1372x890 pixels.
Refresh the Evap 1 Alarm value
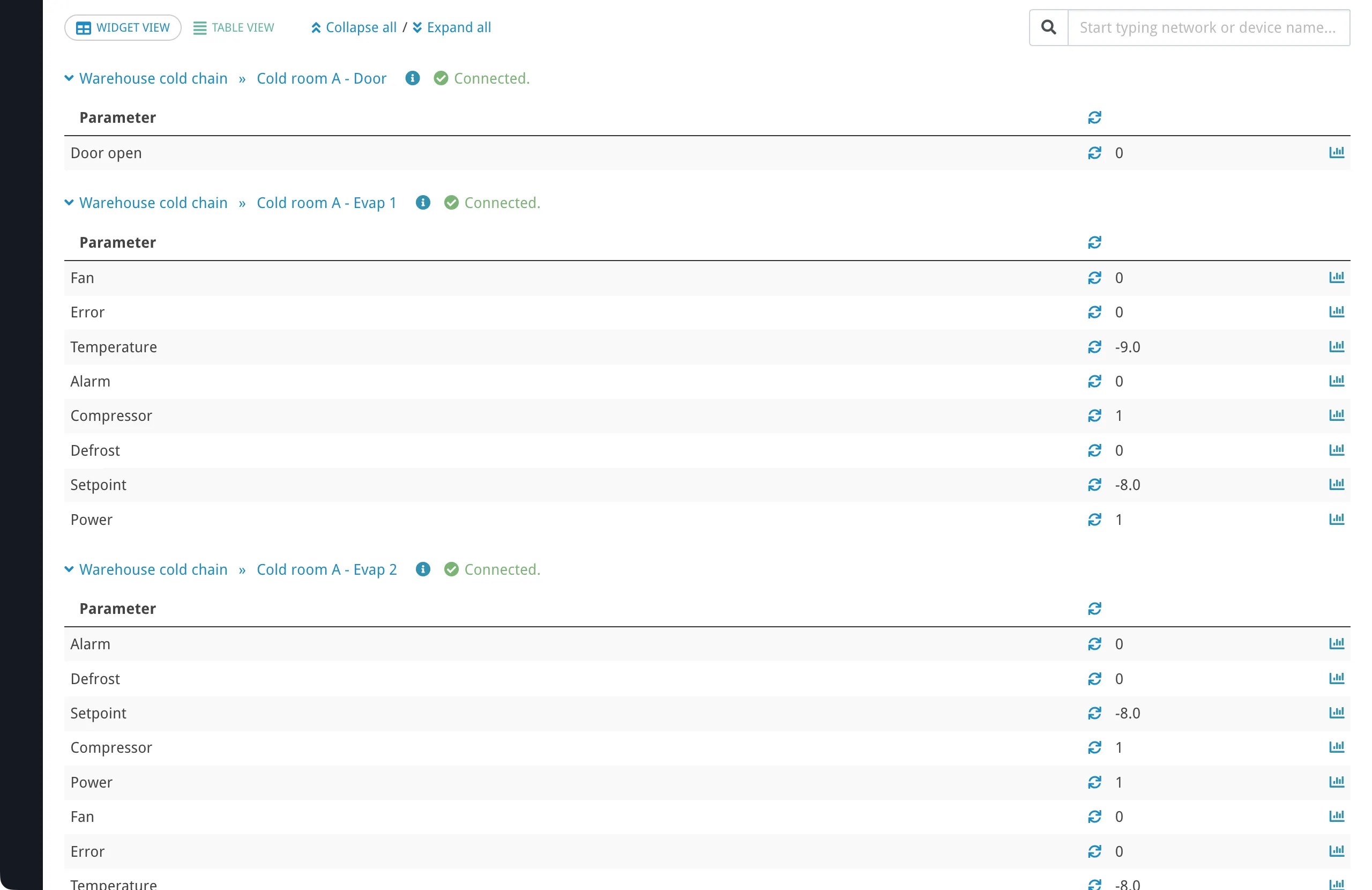click(x=1094, y=381)
